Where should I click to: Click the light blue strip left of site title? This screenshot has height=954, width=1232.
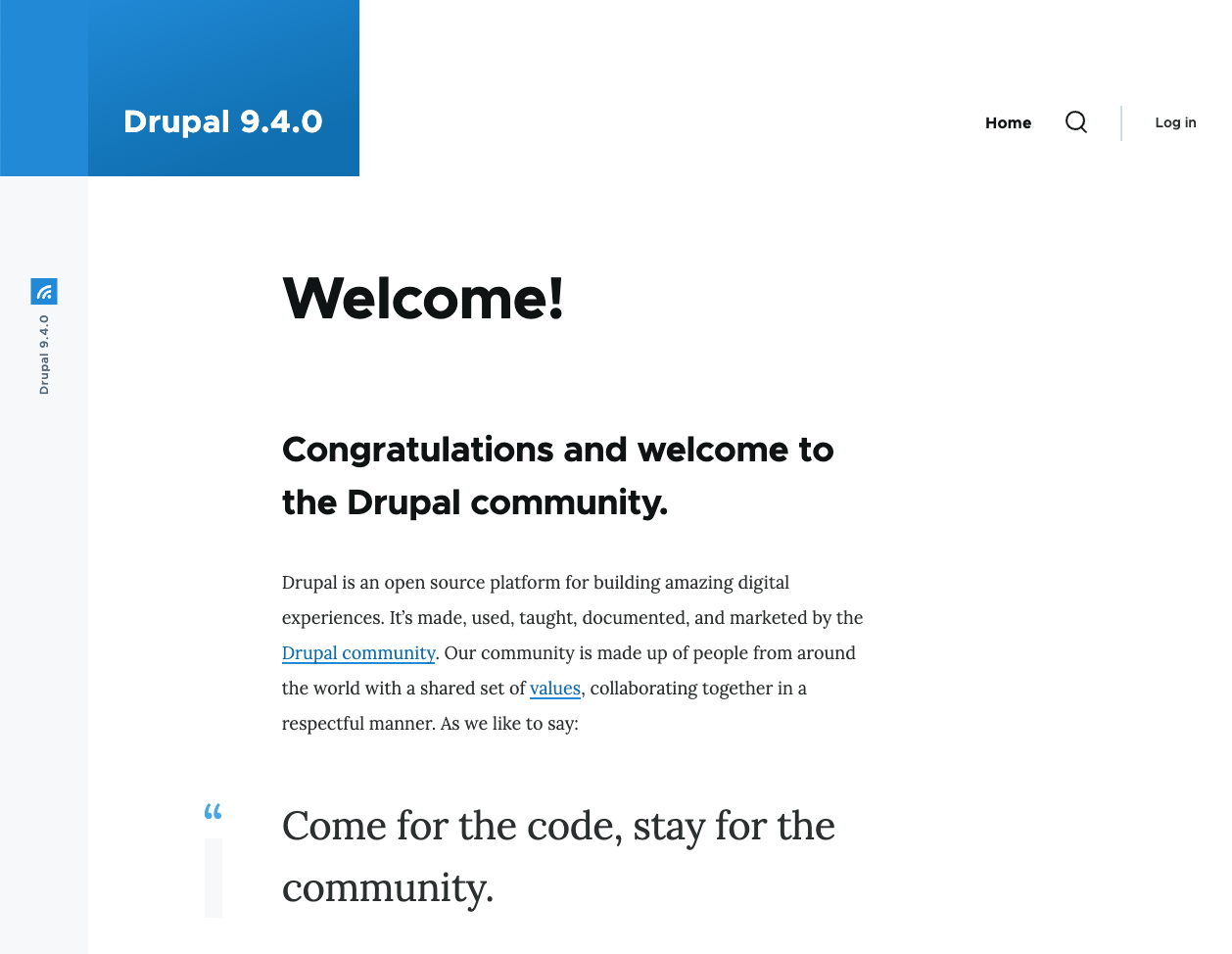point(43,88)
